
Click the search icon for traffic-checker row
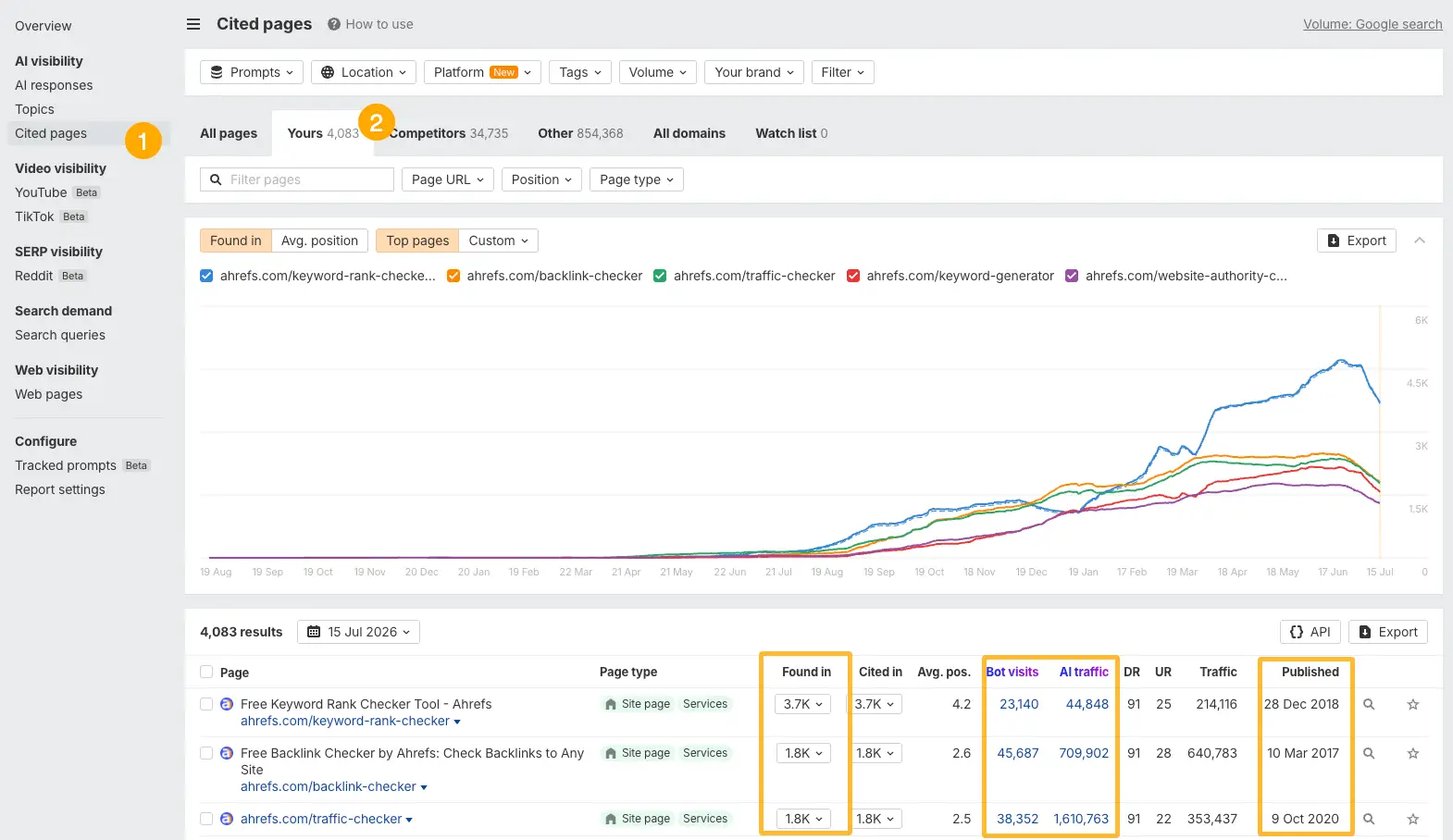click(1369, 820)
